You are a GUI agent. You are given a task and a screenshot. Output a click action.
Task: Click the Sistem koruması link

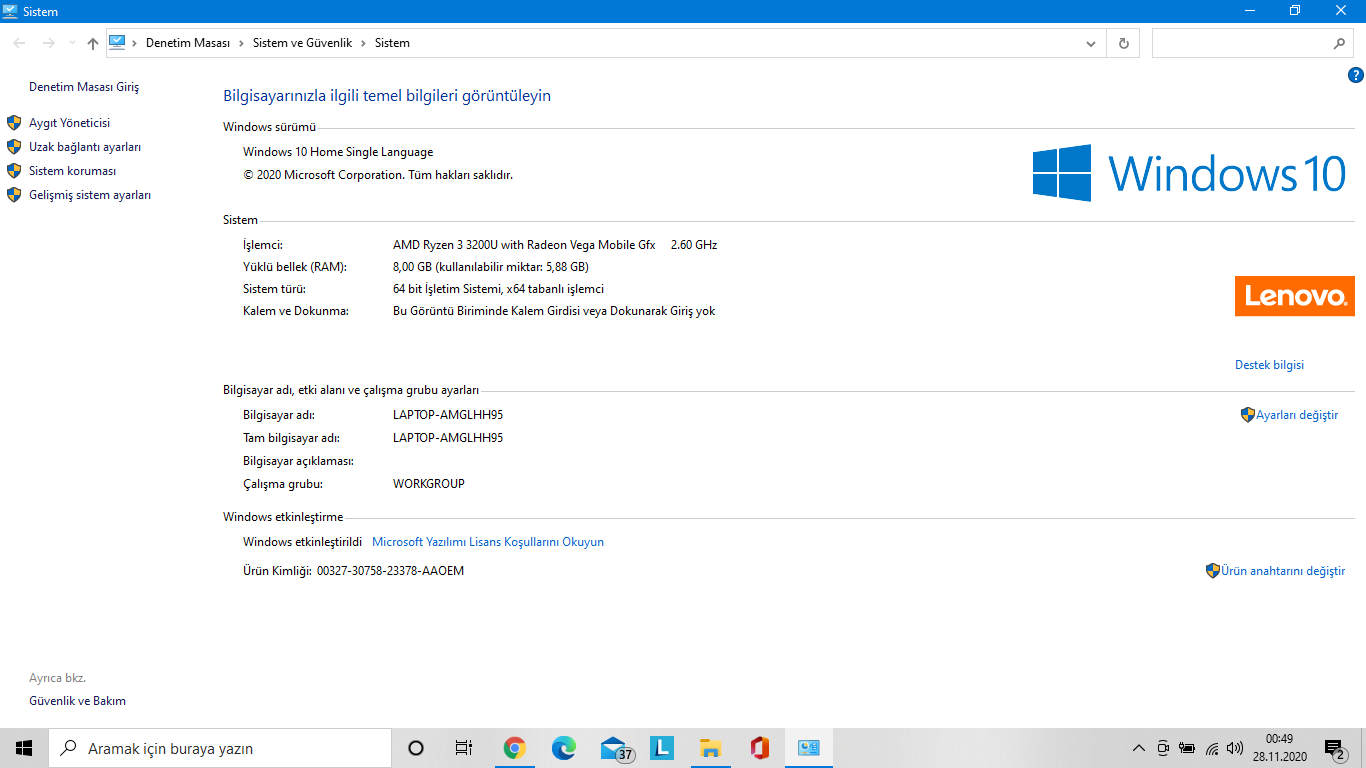pos(72,171)
